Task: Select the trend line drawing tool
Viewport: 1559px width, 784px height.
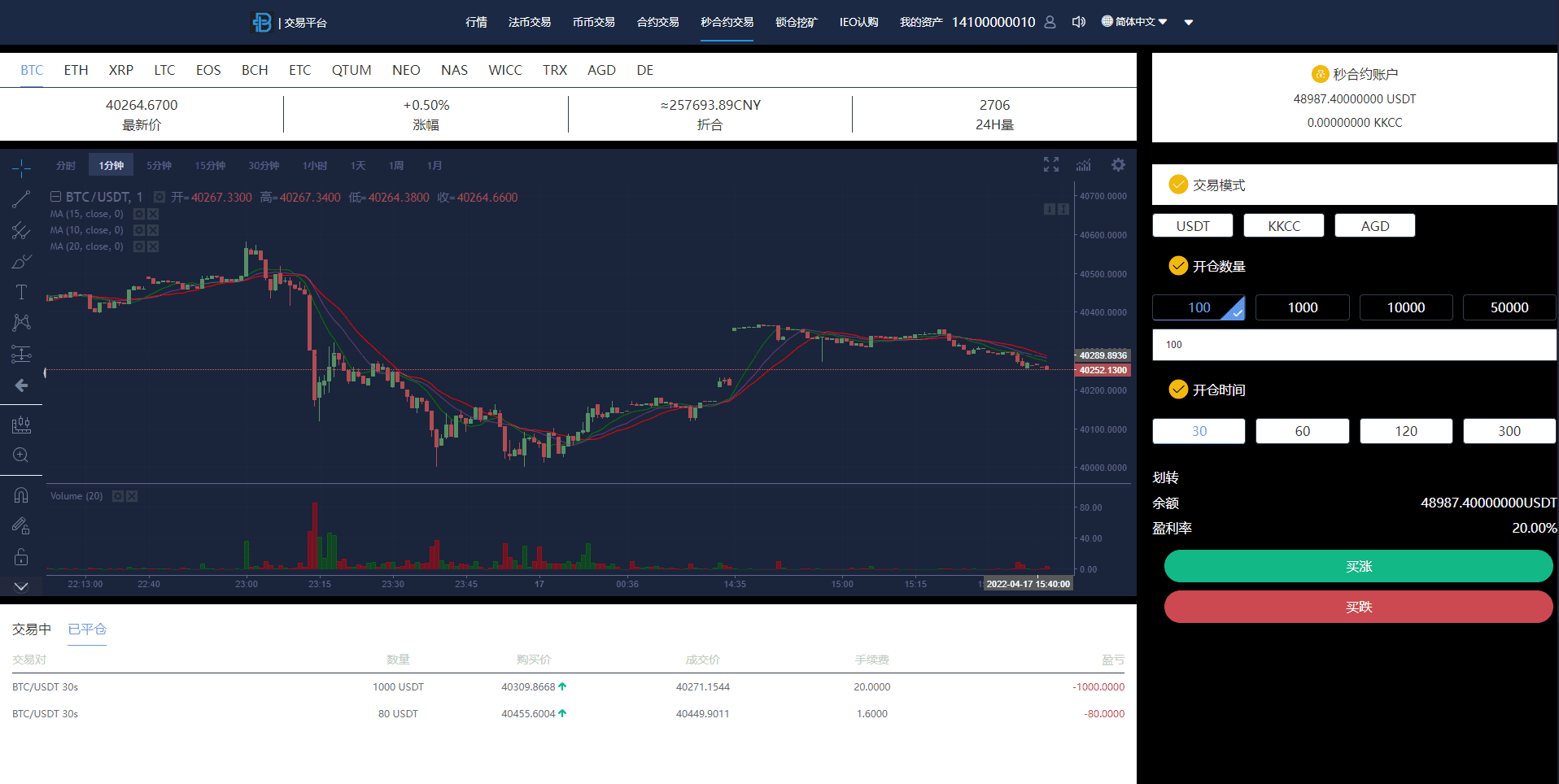Action: pyautogui.click(x=21, y=199)
